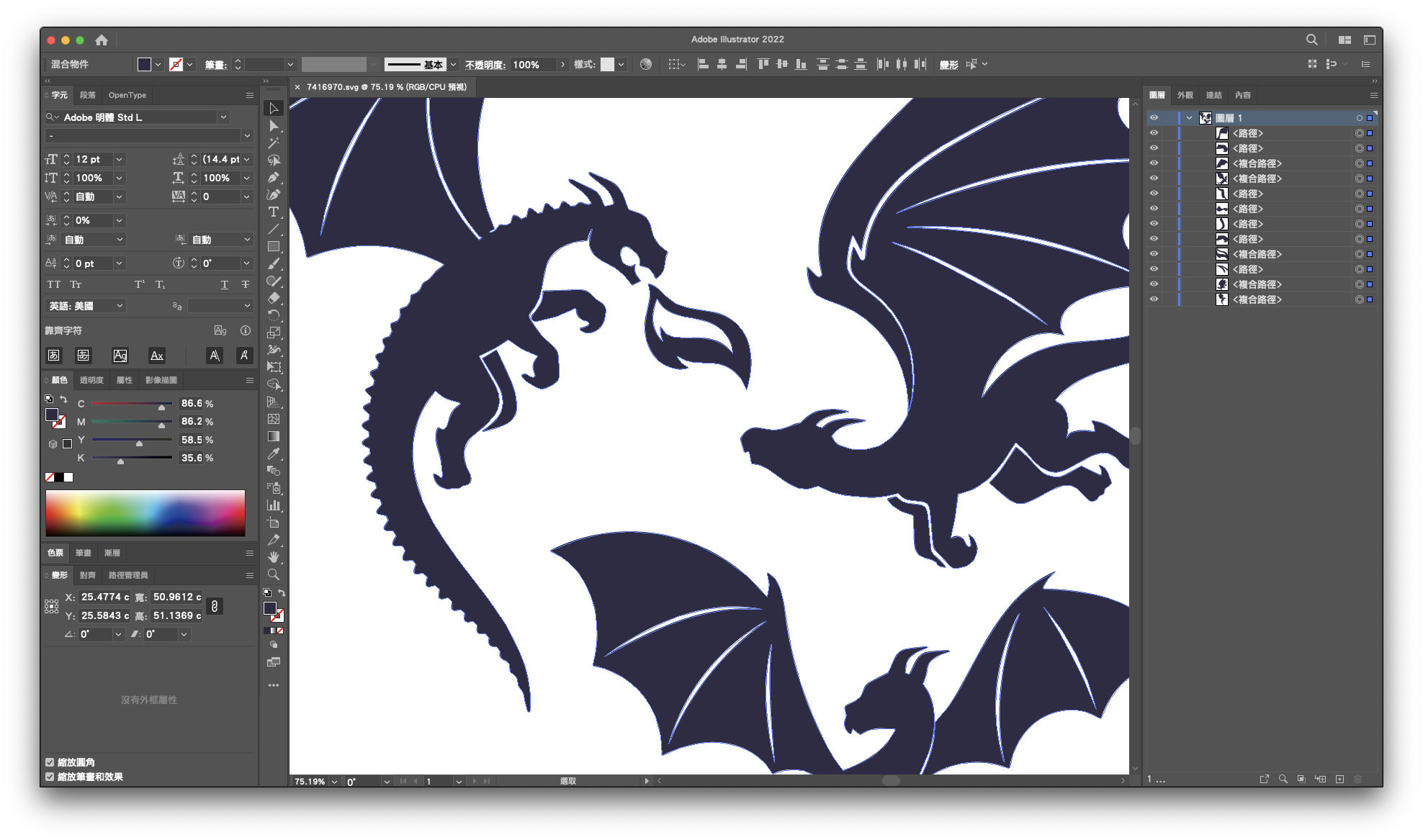1423x840 pixels.
Task: Switch to the 段落 tab
Action: pyautogui.click(x=88, y=95)
